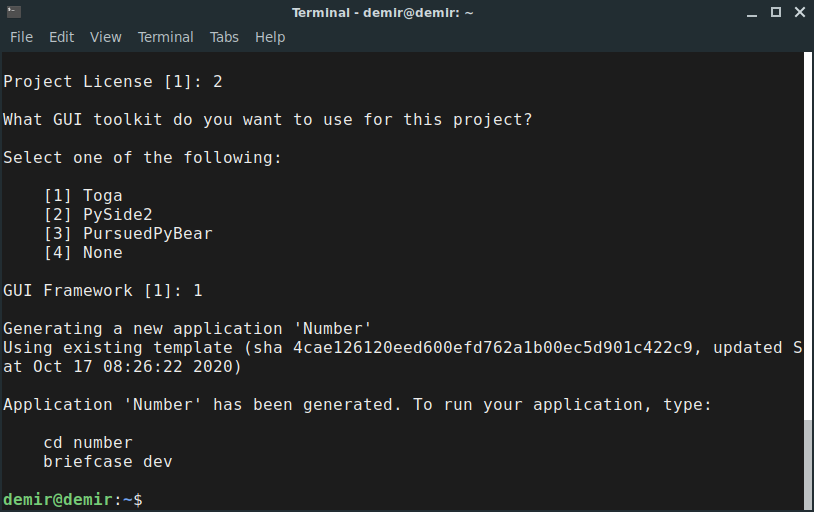Open the Edit menu

pyautogui.click(x=61, y=37)
